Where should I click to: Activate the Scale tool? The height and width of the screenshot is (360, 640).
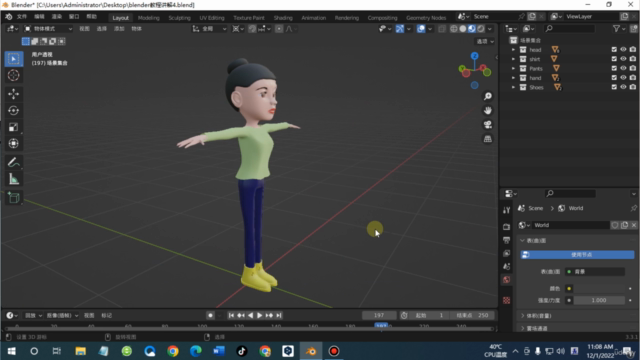pyautogui.click(x=13, y=127)
